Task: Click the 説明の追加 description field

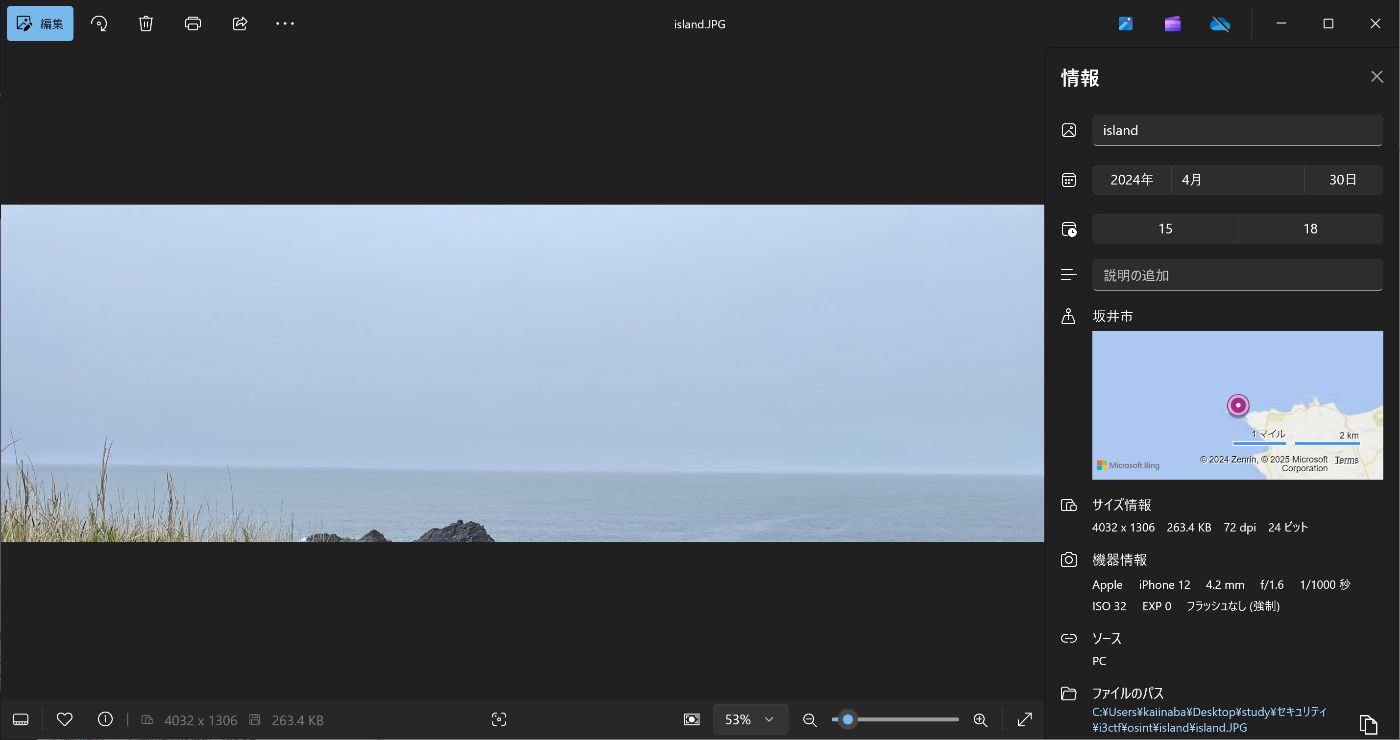Action: click(1237, 275)
